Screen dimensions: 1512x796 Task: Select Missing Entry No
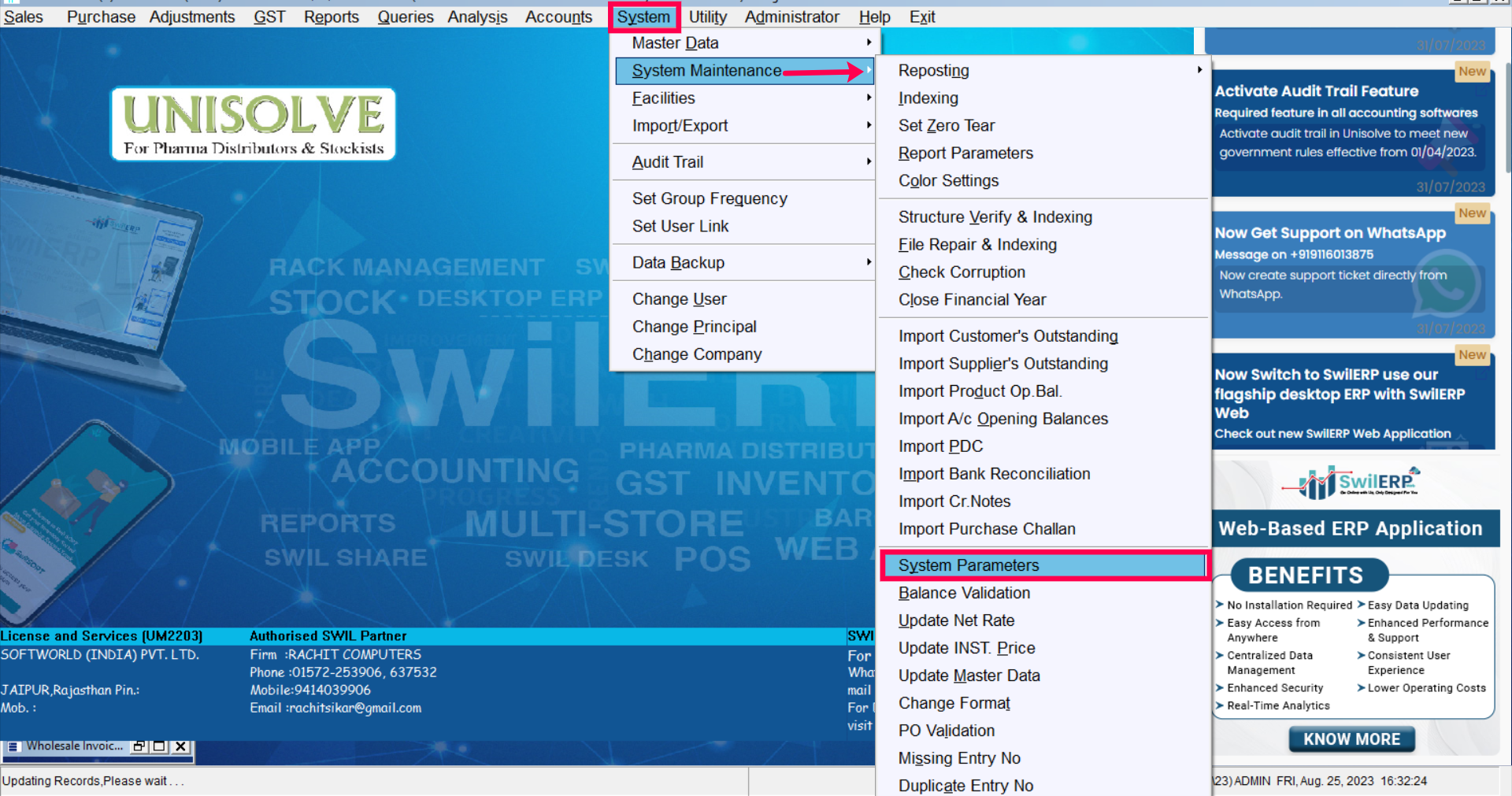click(x=1044, y=758)
